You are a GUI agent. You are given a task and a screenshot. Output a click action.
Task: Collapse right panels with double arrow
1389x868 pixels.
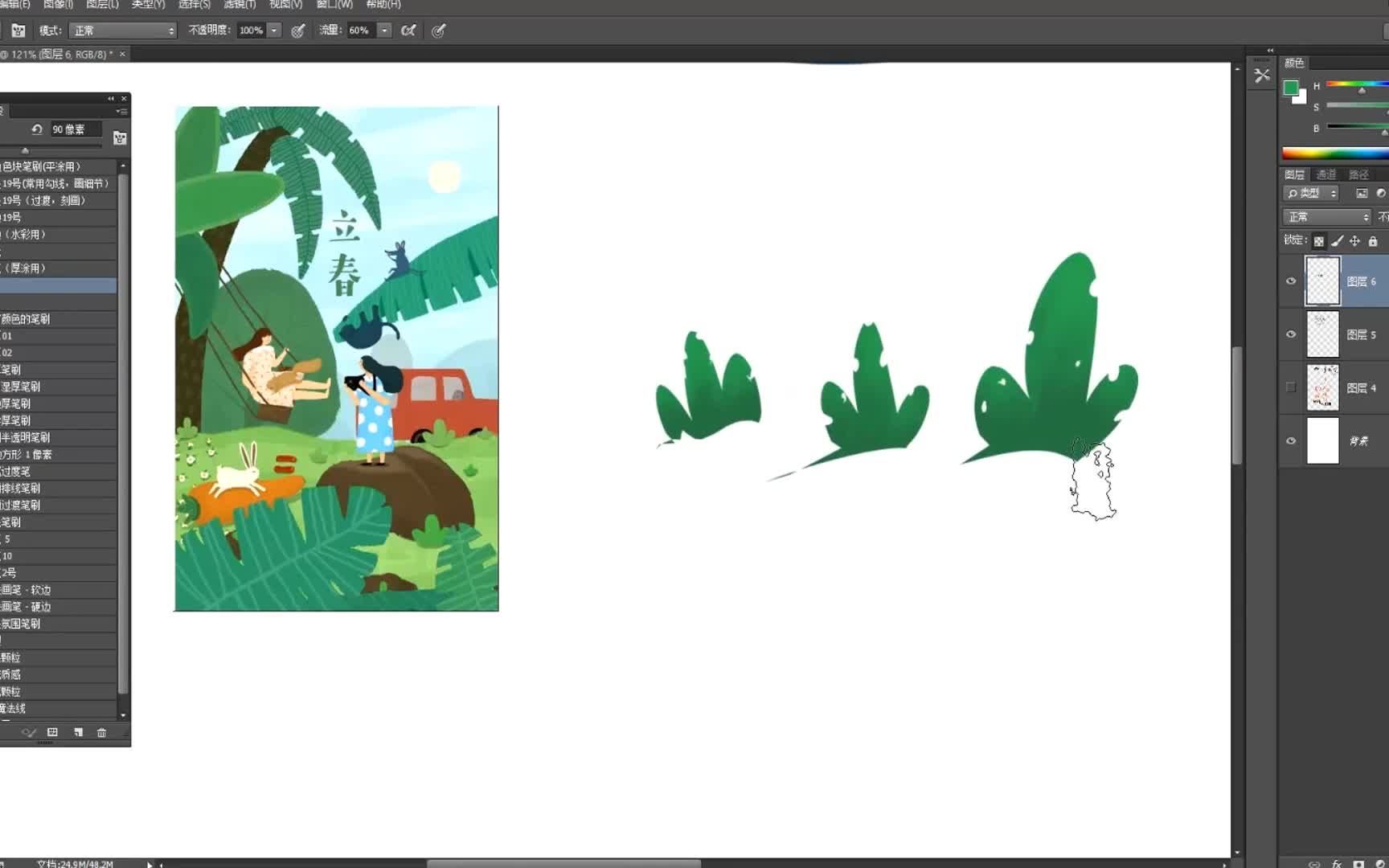[1270, 50]
